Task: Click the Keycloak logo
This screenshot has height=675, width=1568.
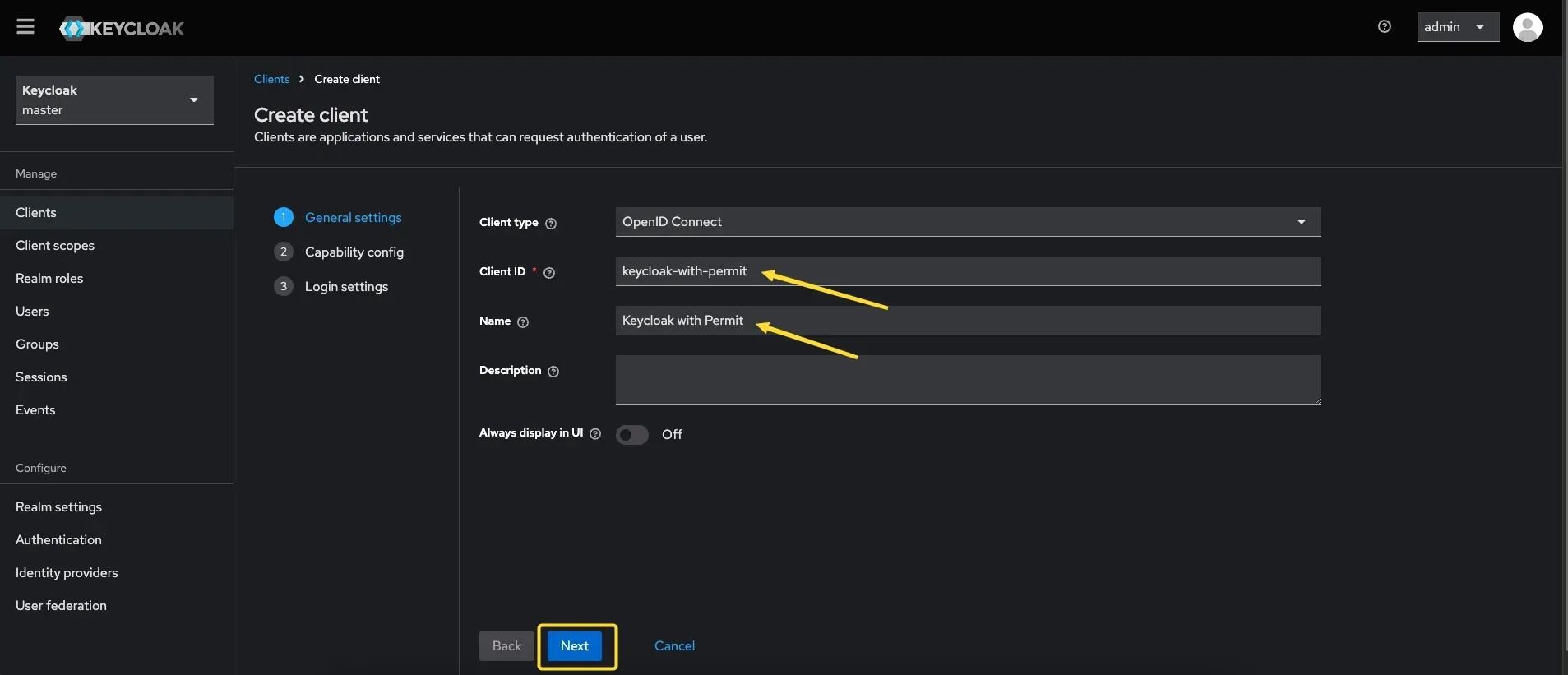Action: [122, 29]
